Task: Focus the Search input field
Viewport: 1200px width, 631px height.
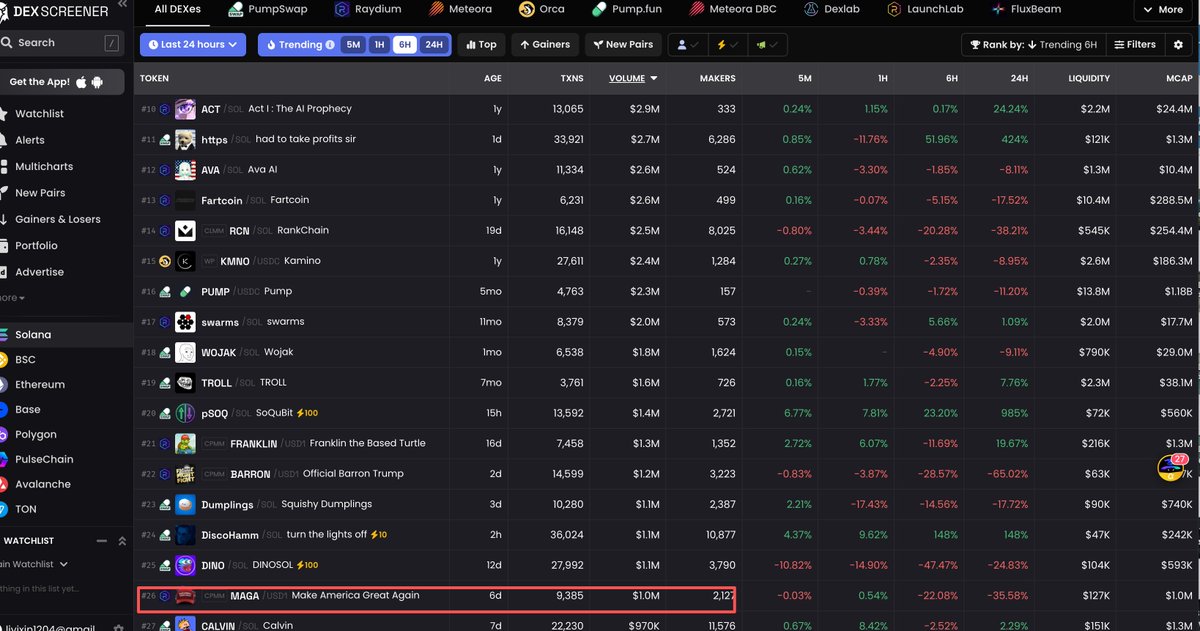Action: (x=60, y=43)
